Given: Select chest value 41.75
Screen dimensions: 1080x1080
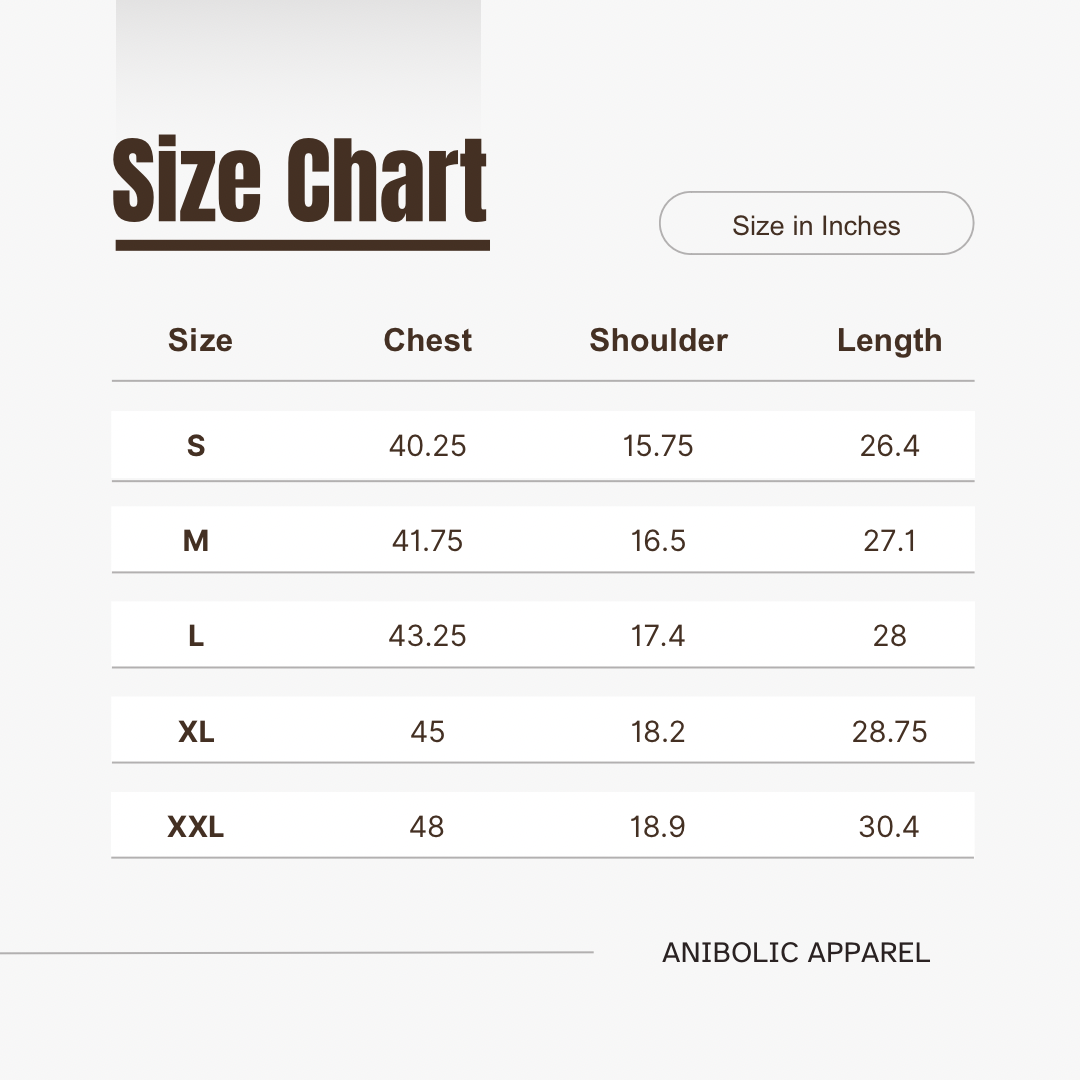Looking at the screenshot, I should (x=428, y=541).
